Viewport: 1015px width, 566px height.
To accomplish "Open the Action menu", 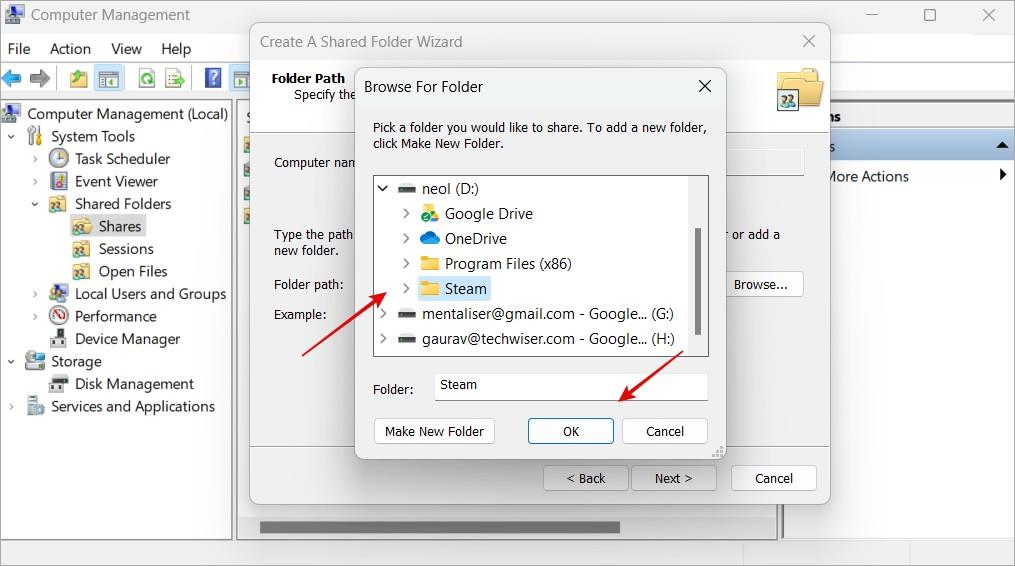I will (x=70, y=49).
